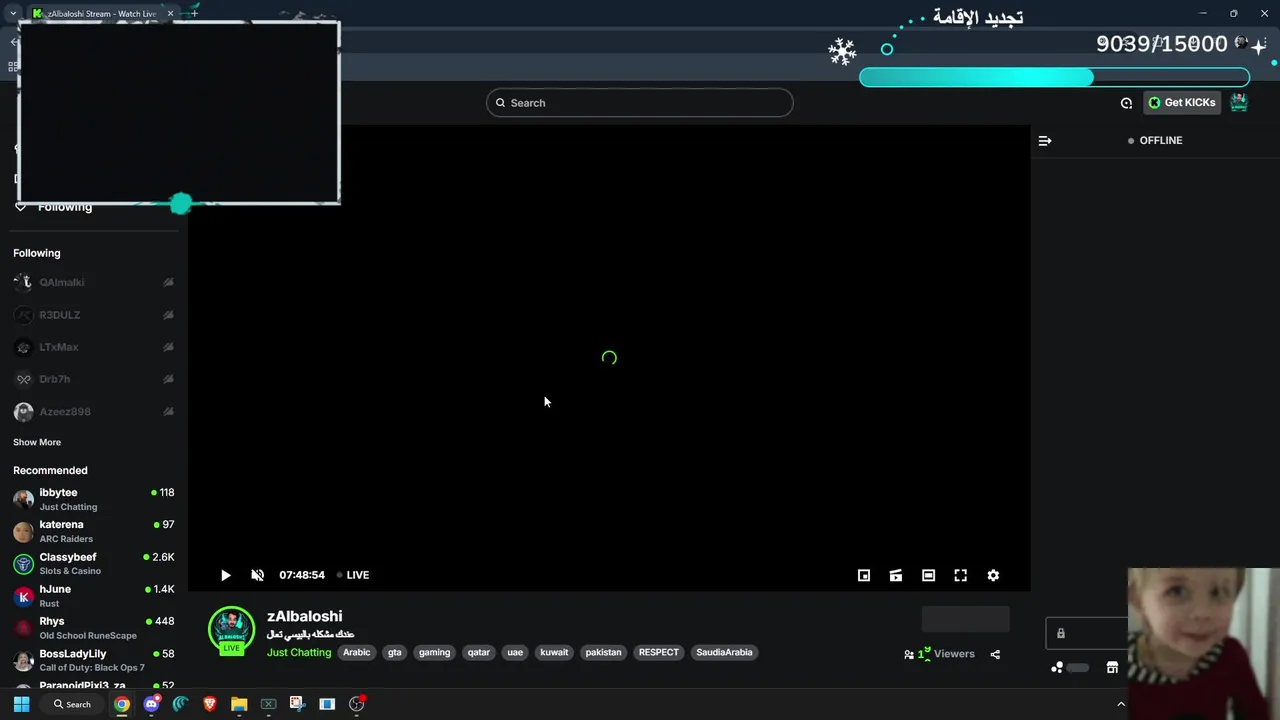Open the tab search dropdown
Image resolution: width=1280 pixels, height=720 pixels.
13,14
